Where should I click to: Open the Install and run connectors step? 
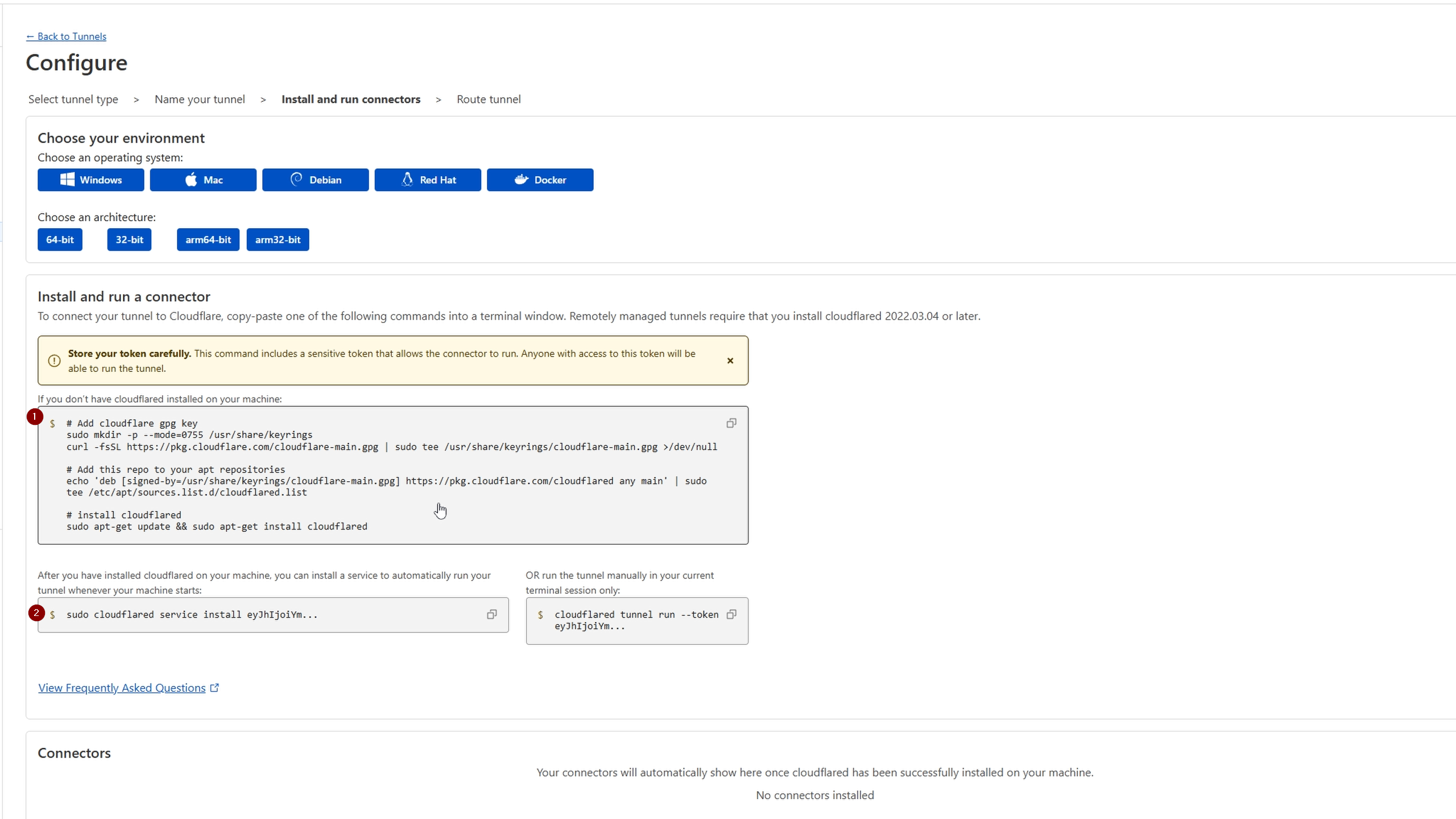tap(351, 99)
